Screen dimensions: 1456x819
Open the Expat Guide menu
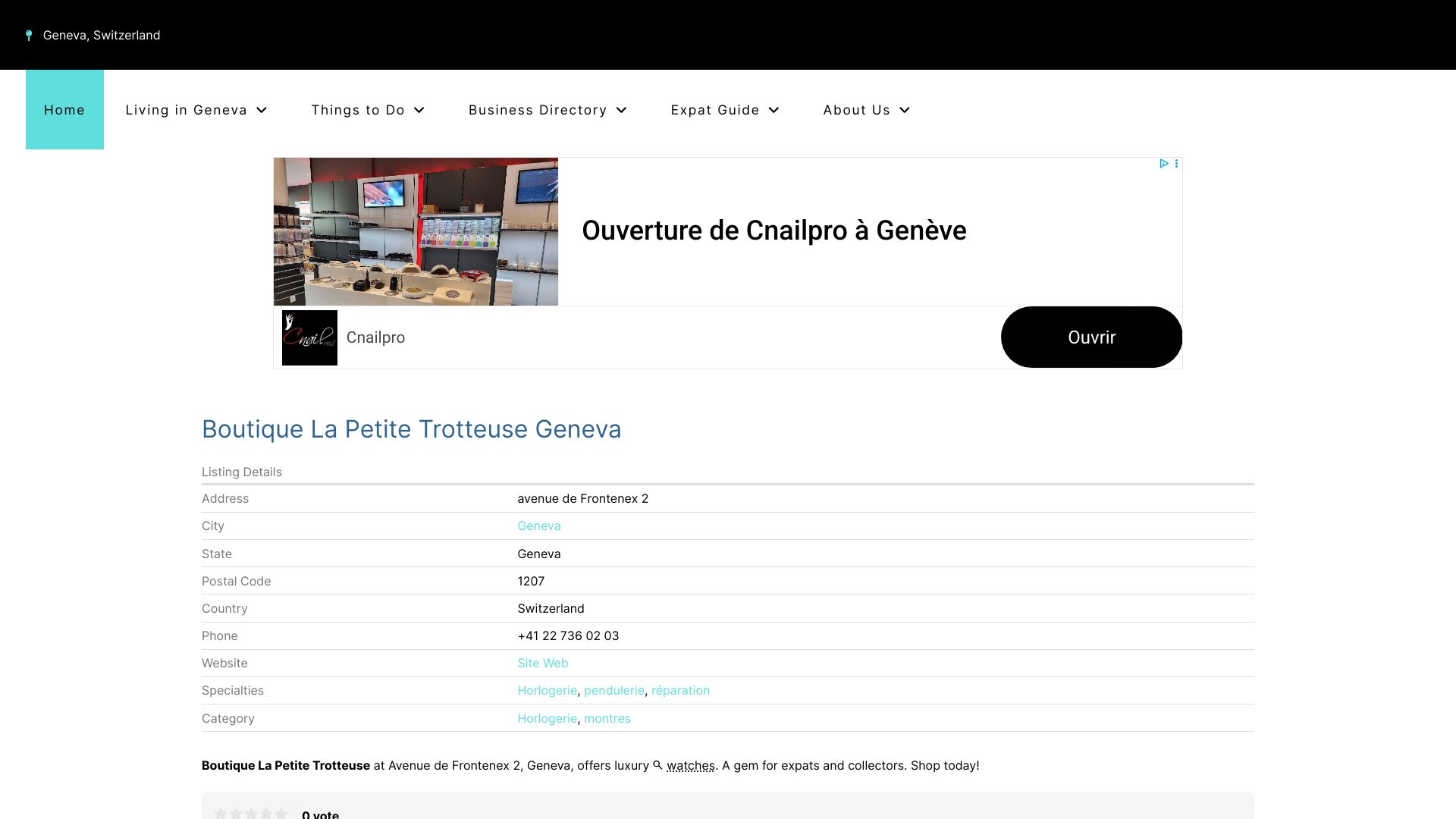pos(725,110)
